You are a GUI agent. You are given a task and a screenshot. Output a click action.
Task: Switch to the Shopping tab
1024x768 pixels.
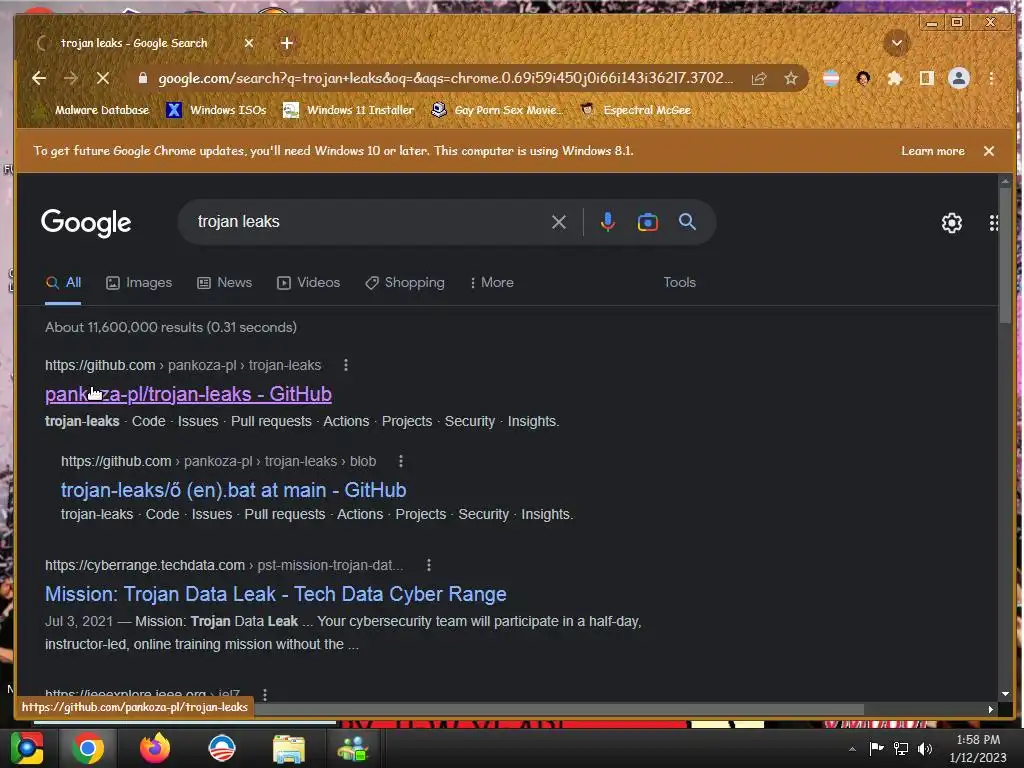405,283
